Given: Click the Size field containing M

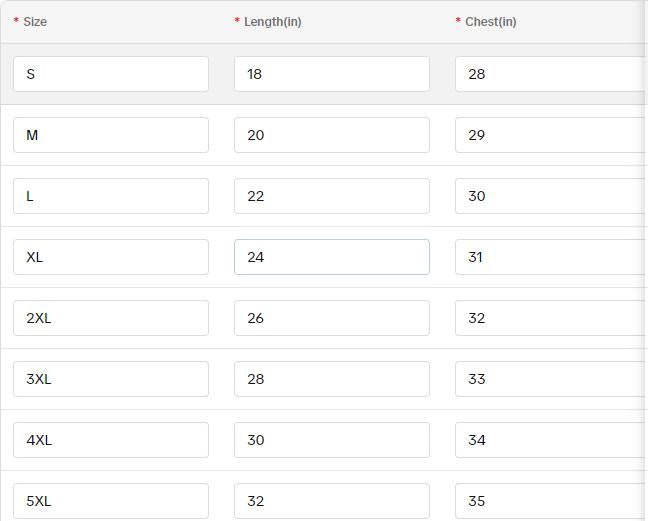Looking at the screenshot, I should pyautogui.click(x=110, y=135).
